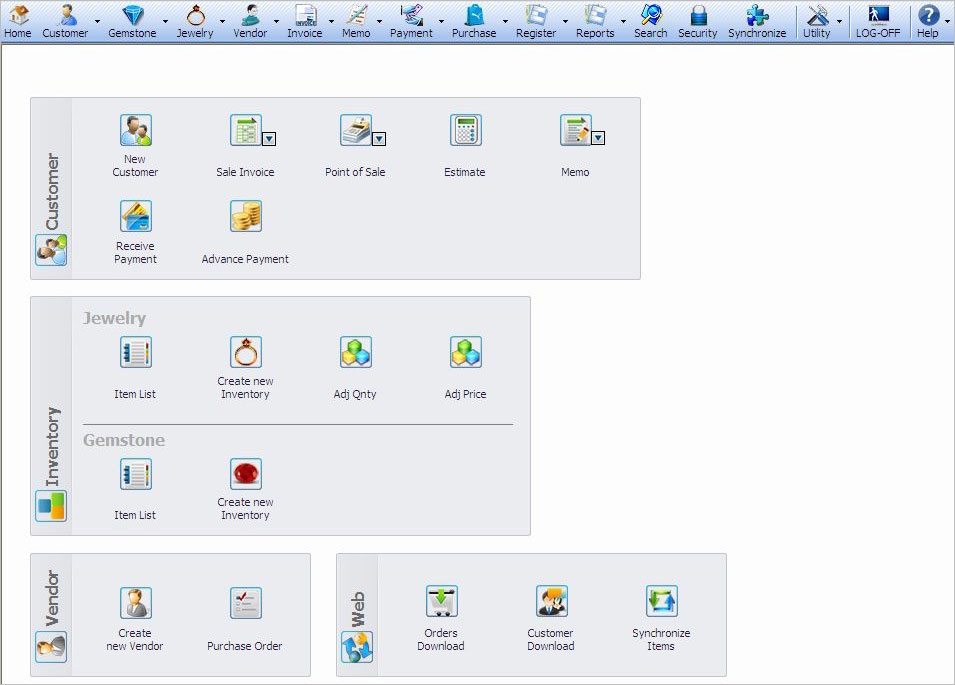Open the Customer Download icon
Screen dimensions: 955x685
tap(551, 602)
